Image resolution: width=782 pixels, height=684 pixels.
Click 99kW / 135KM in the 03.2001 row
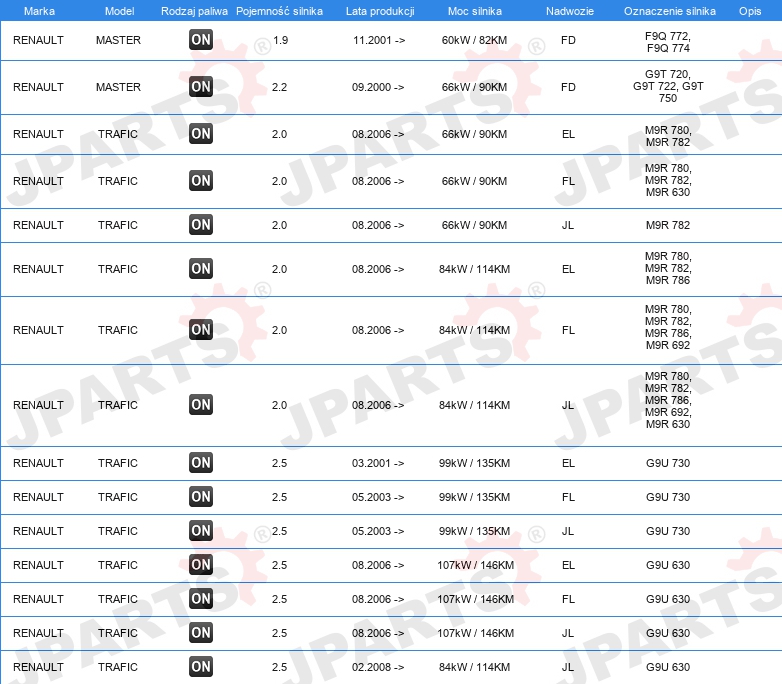[x=474, y=463]
